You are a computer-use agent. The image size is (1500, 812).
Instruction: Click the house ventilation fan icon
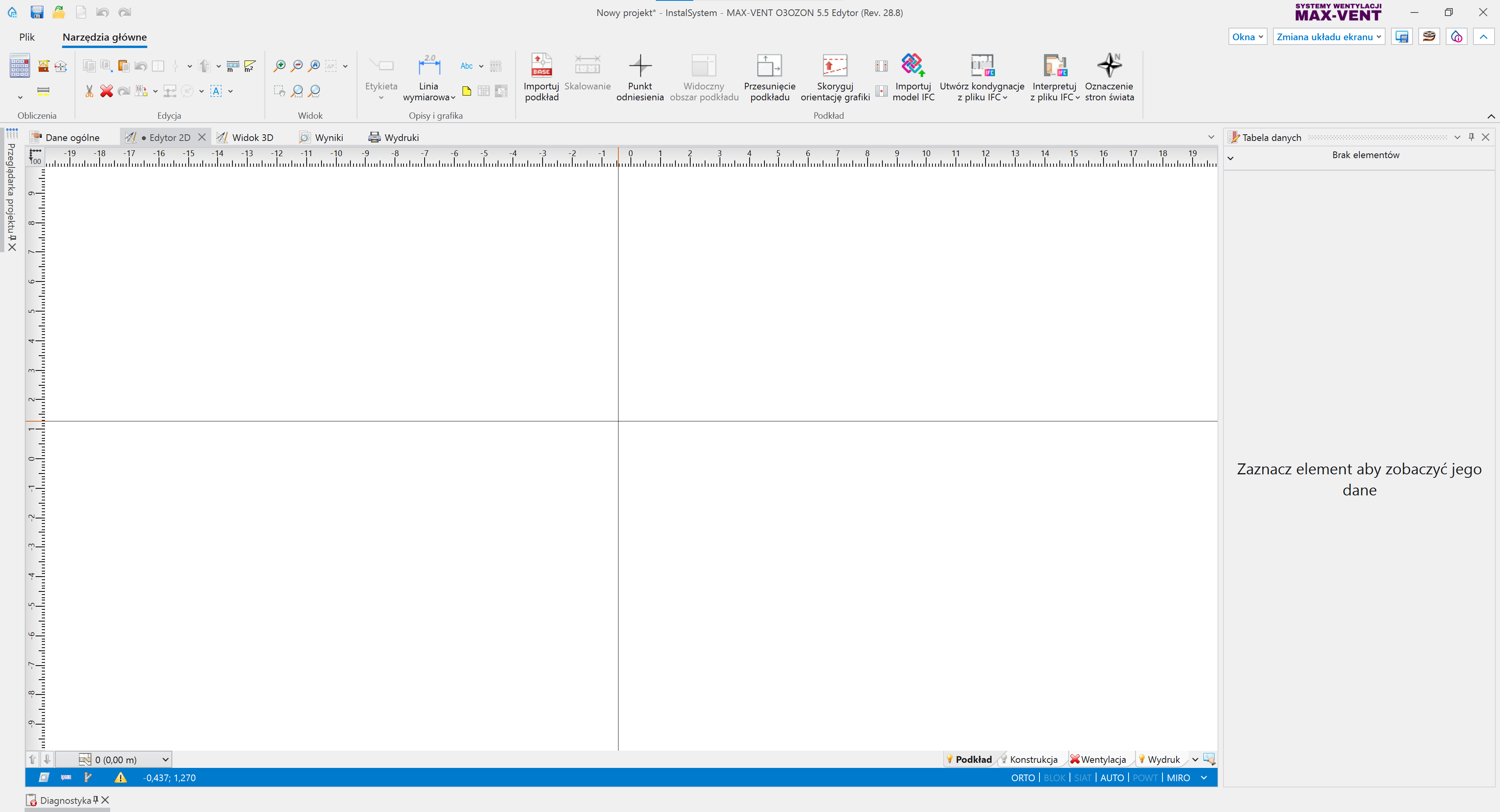click(61, 66)
